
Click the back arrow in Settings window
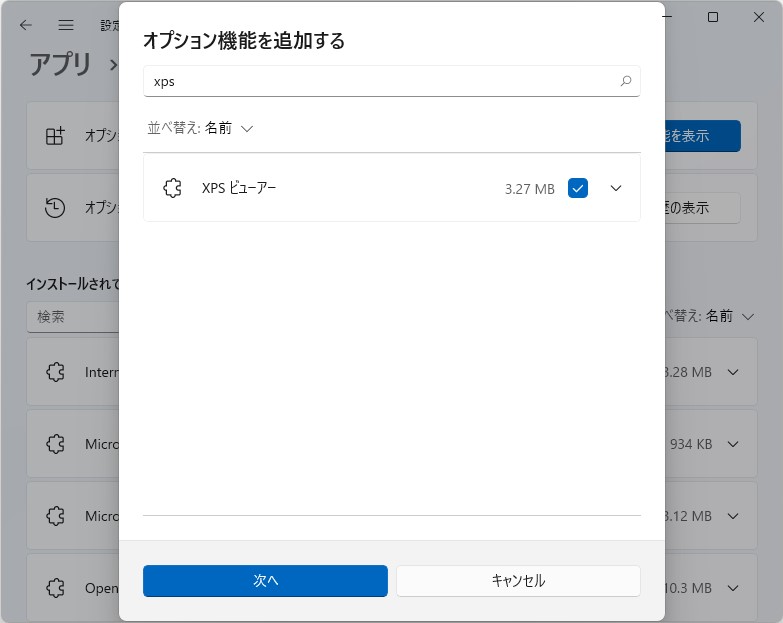tap(26, 24)
